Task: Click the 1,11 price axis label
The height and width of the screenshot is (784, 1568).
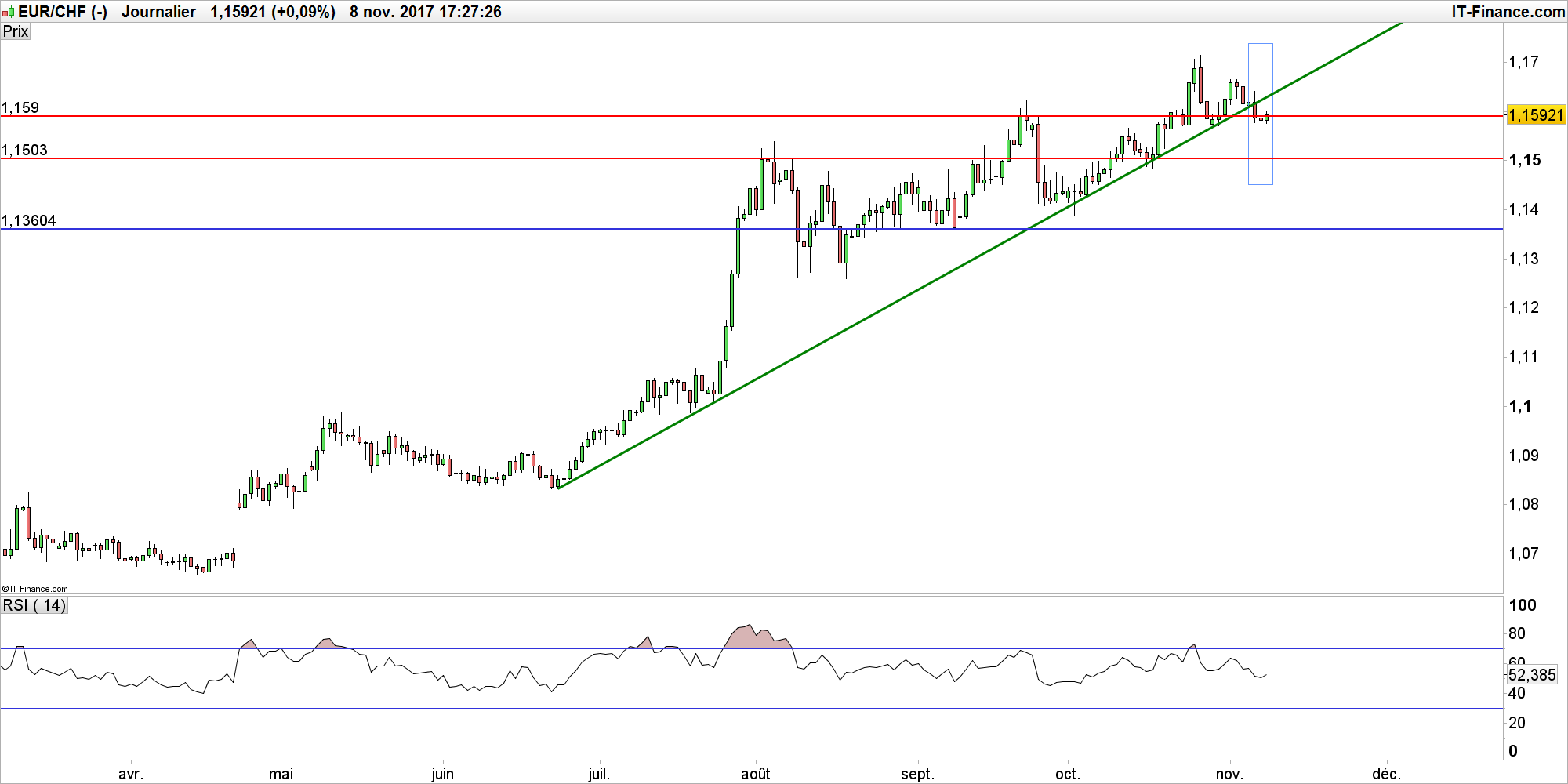Action: 1524,357
